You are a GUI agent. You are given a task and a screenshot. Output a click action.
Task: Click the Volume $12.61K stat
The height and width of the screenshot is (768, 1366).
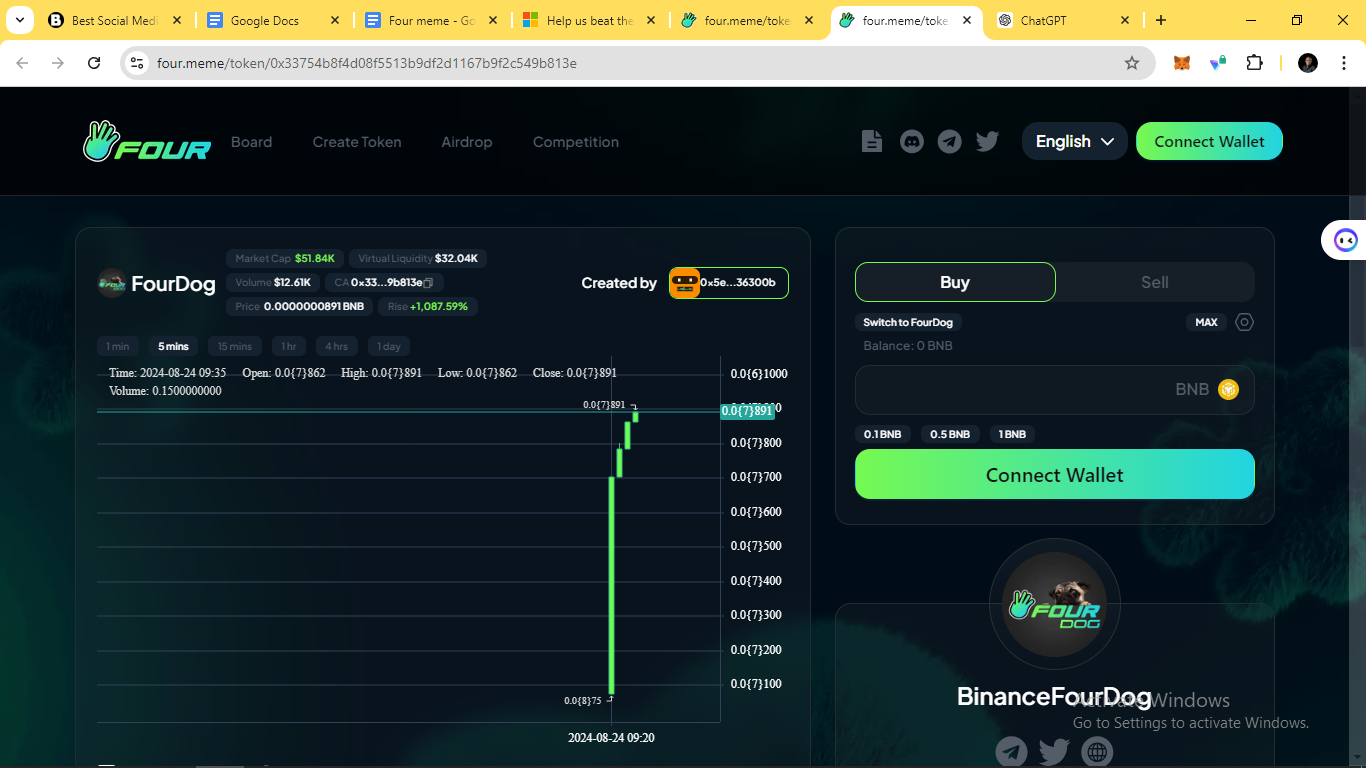pyautogui.click(x=273, y=282)
